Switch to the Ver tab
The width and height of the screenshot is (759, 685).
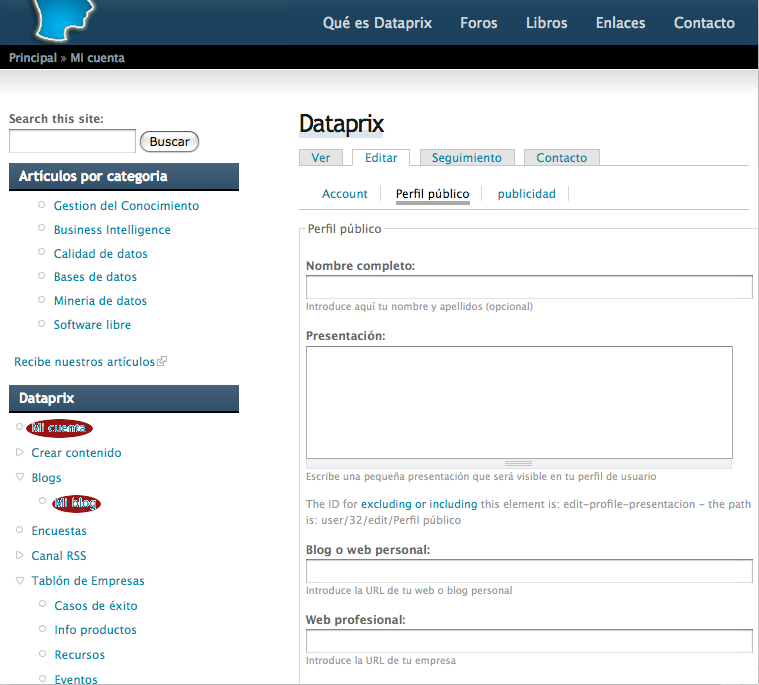[320, 158]
